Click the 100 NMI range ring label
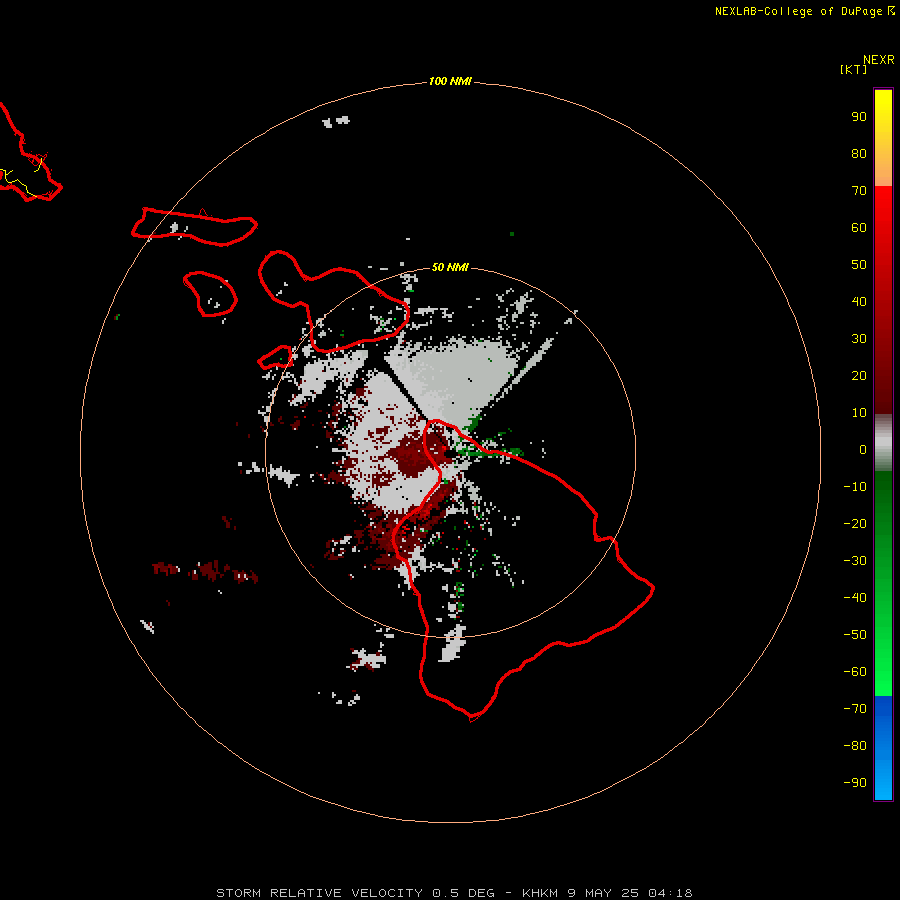The height and width of the screenshot is (900, 900). point(450,81)
